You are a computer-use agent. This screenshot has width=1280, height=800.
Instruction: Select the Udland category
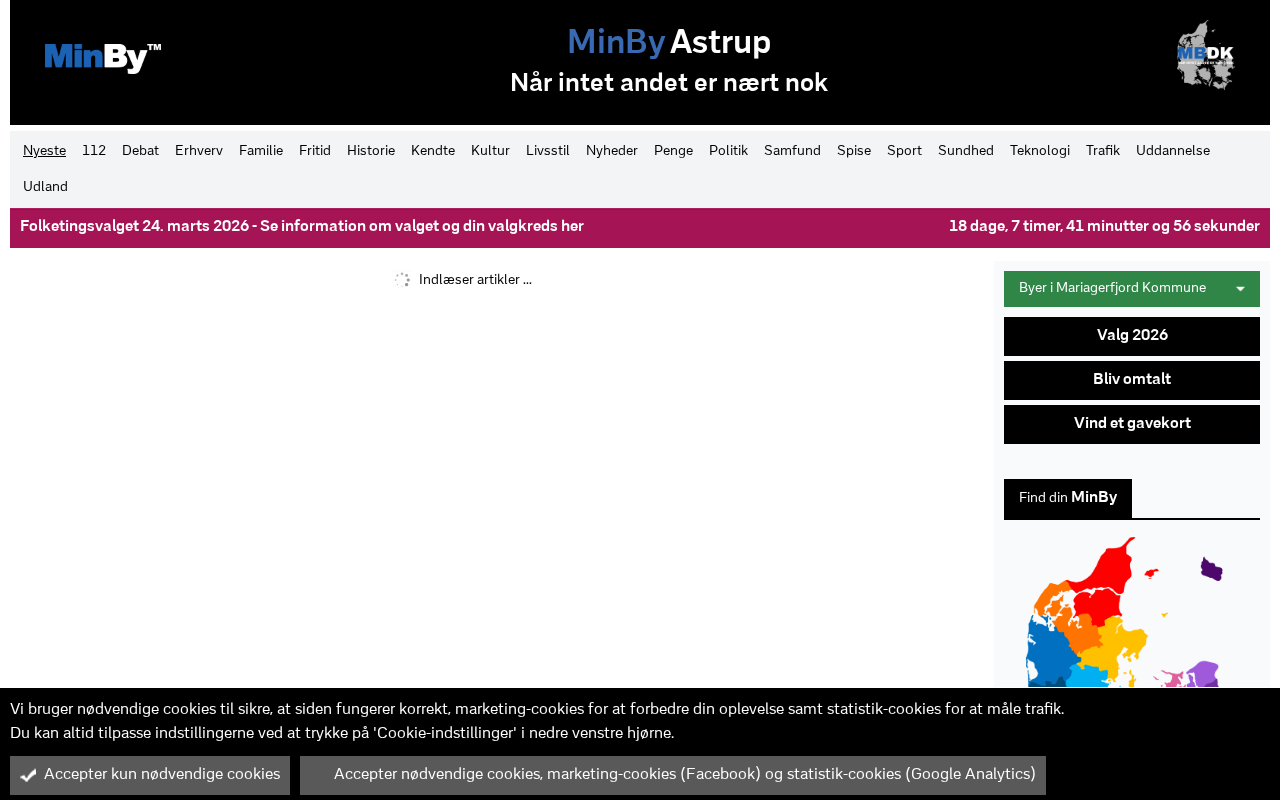(x=45, y=187)
